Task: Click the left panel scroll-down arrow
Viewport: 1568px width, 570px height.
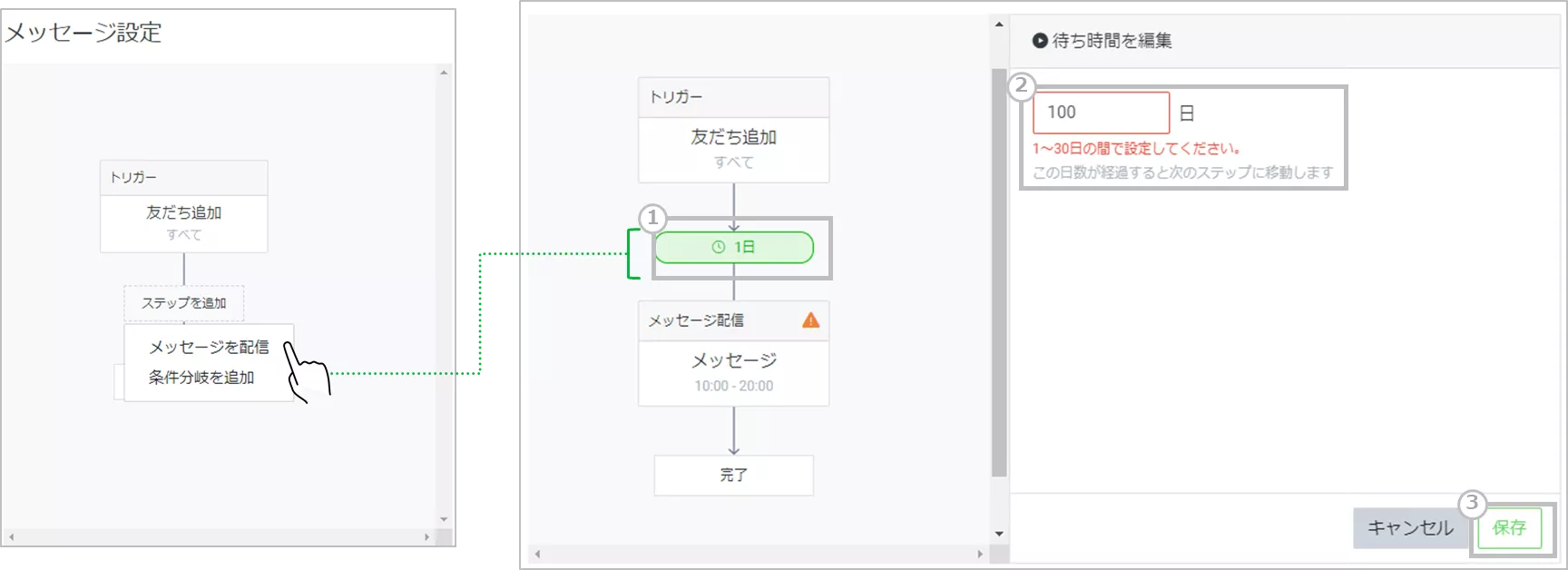Action: [444, 519]
